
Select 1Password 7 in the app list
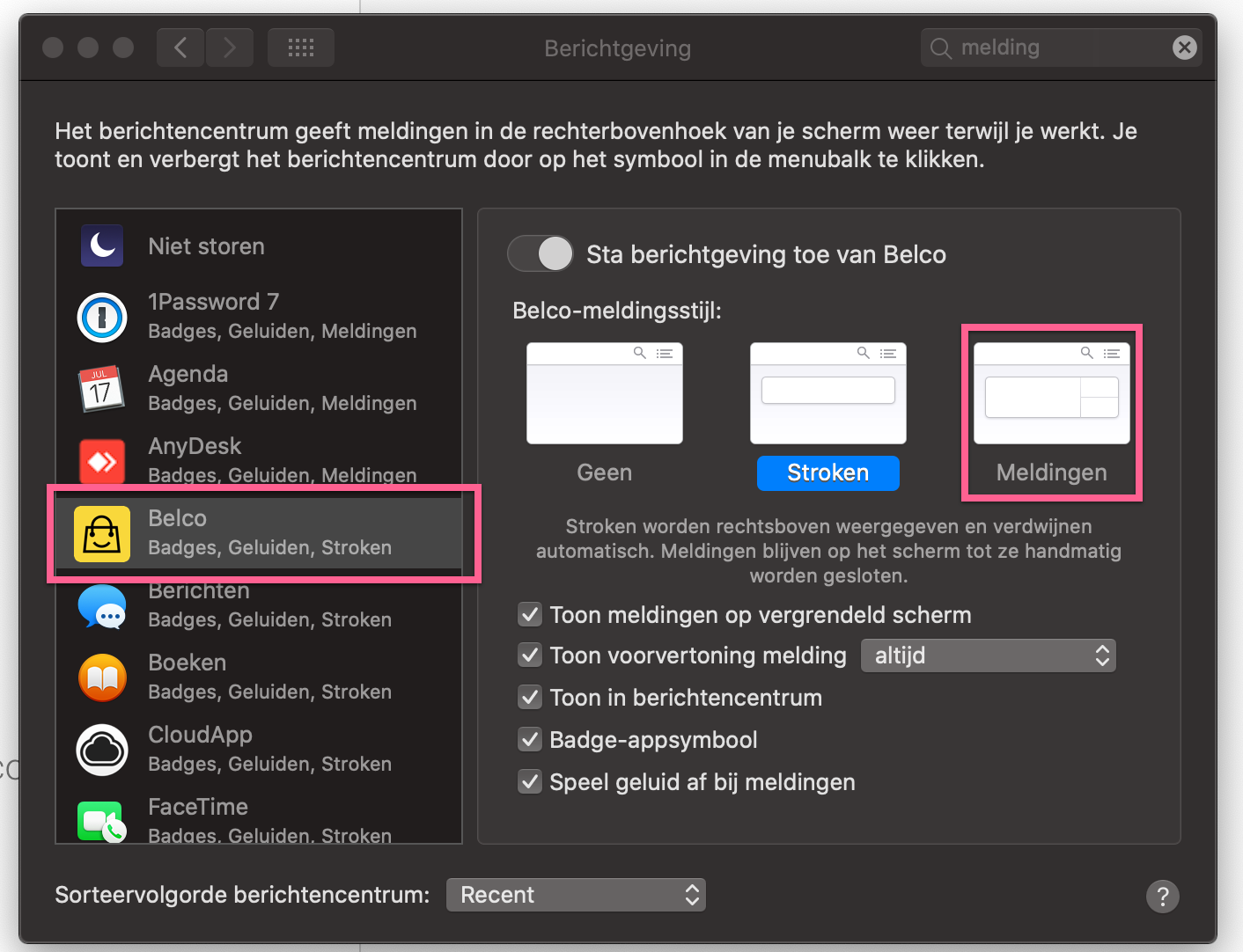pyautogui.click(x=259, y=317)
